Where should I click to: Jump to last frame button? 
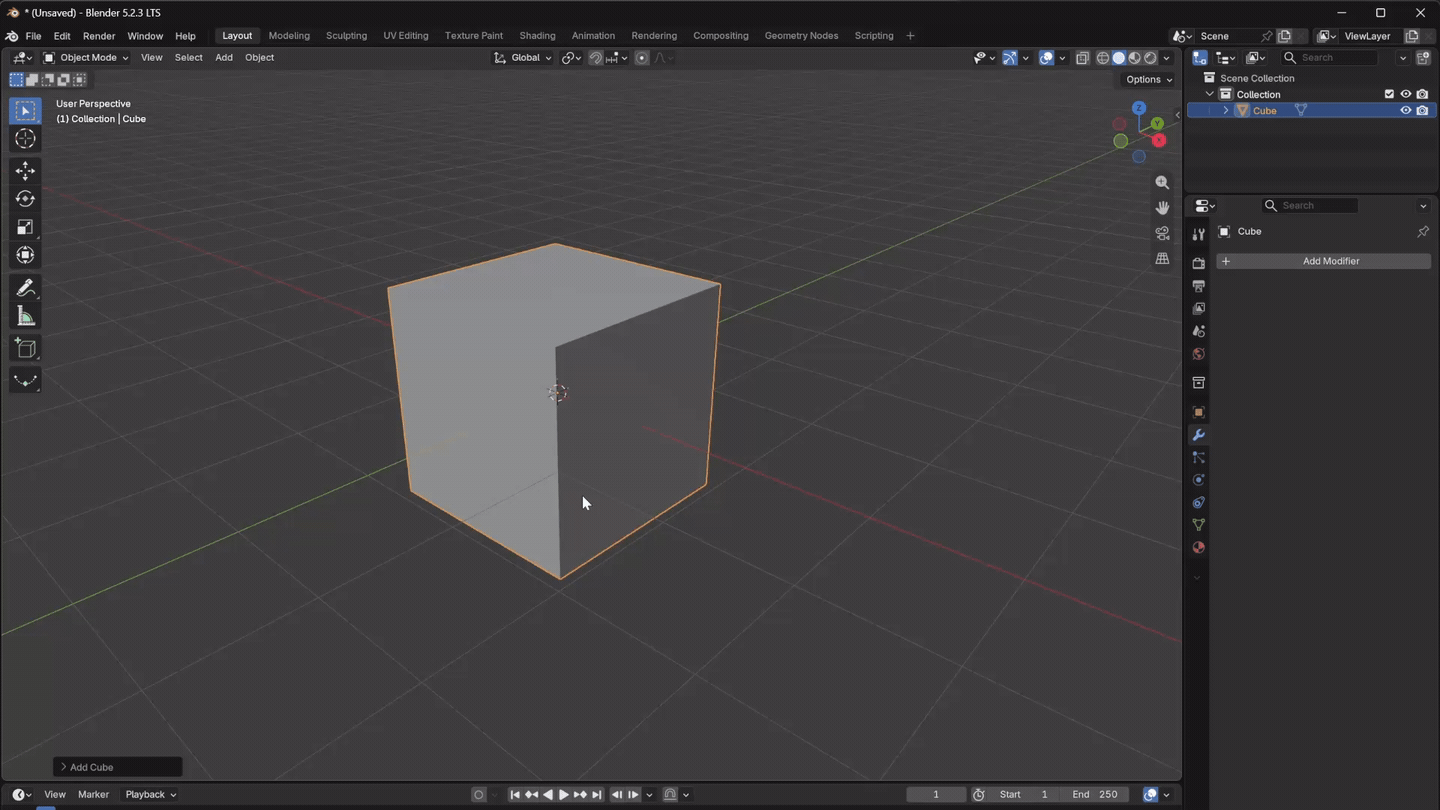point(597,795)
